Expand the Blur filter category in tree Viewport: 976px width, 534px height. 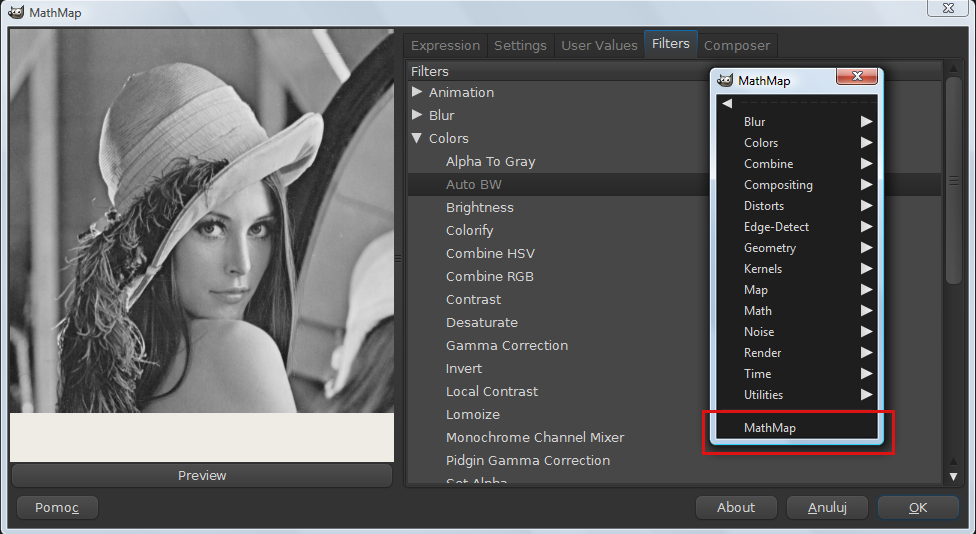point(417,115)
